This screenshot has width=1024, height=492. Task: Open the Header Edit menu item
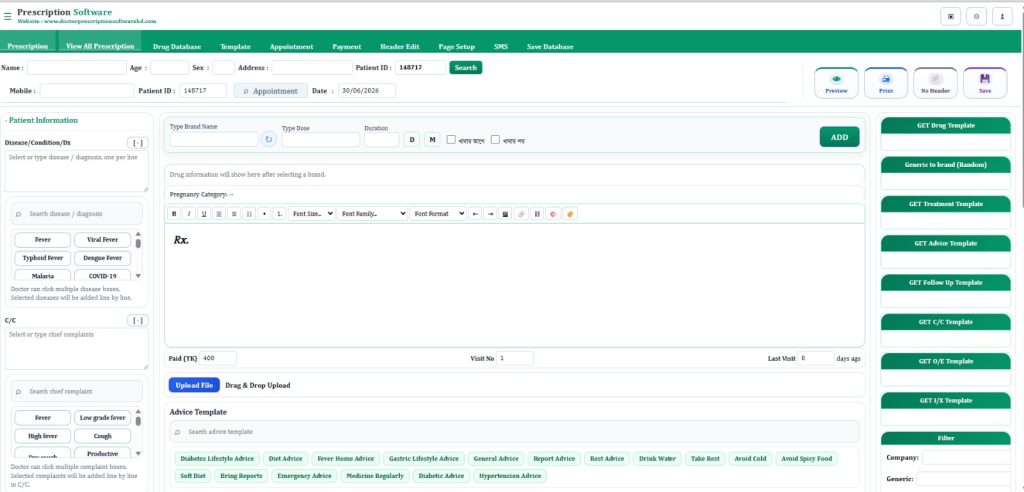pos(400,47)
